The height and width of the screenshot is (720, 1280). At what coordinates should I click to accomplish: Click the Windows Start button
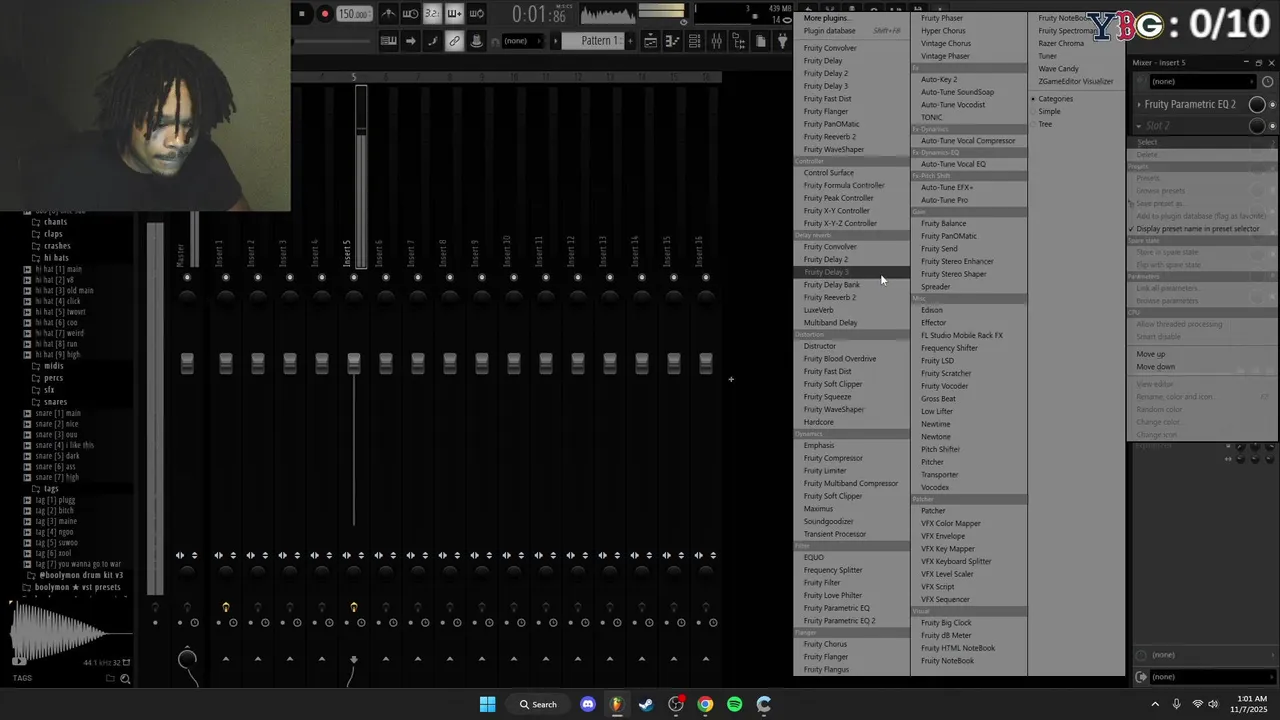[x=487, y=704]
